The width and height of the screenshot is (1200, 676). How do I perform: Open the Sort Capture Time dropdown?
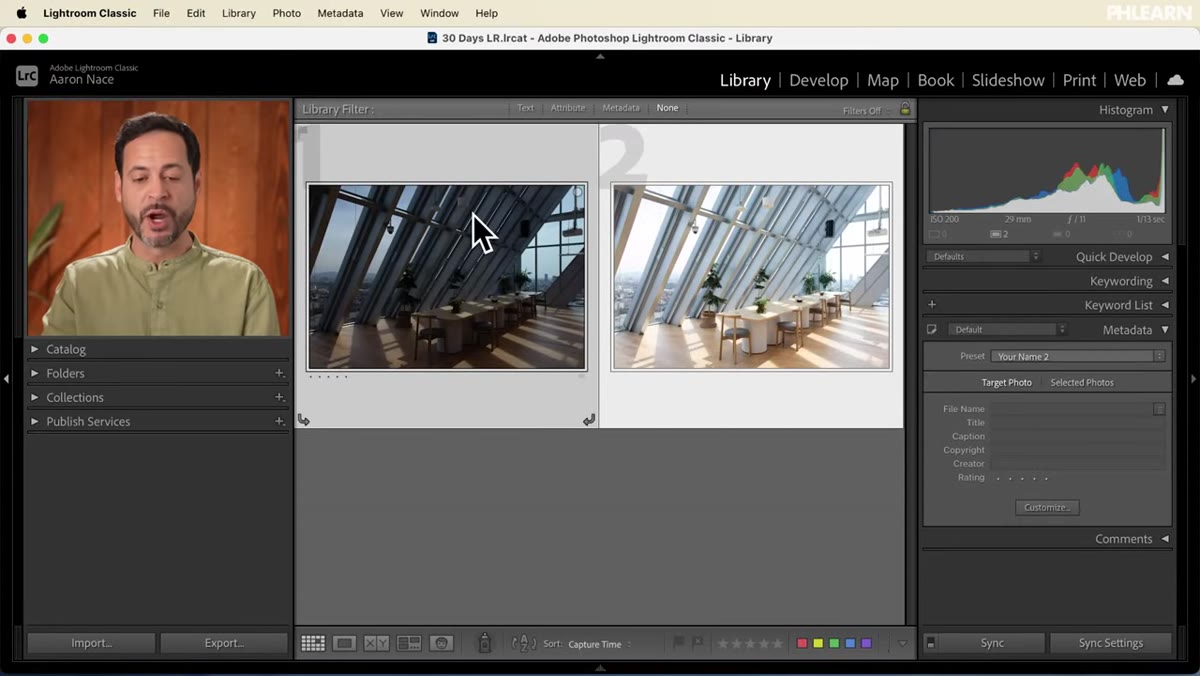(x=599, y=644)
